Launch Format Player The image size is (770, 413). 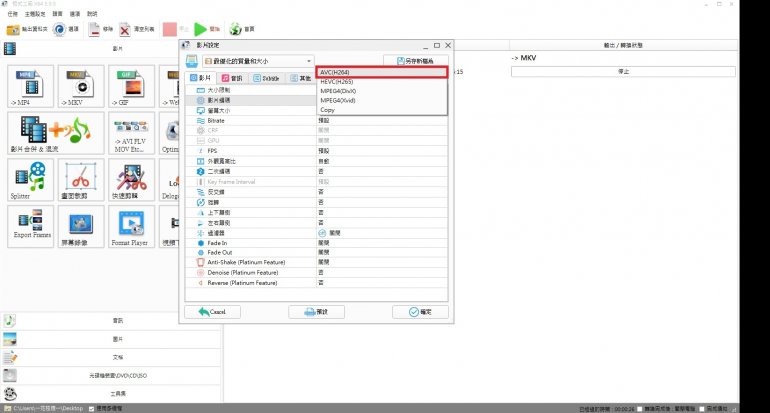click(131, 226)
